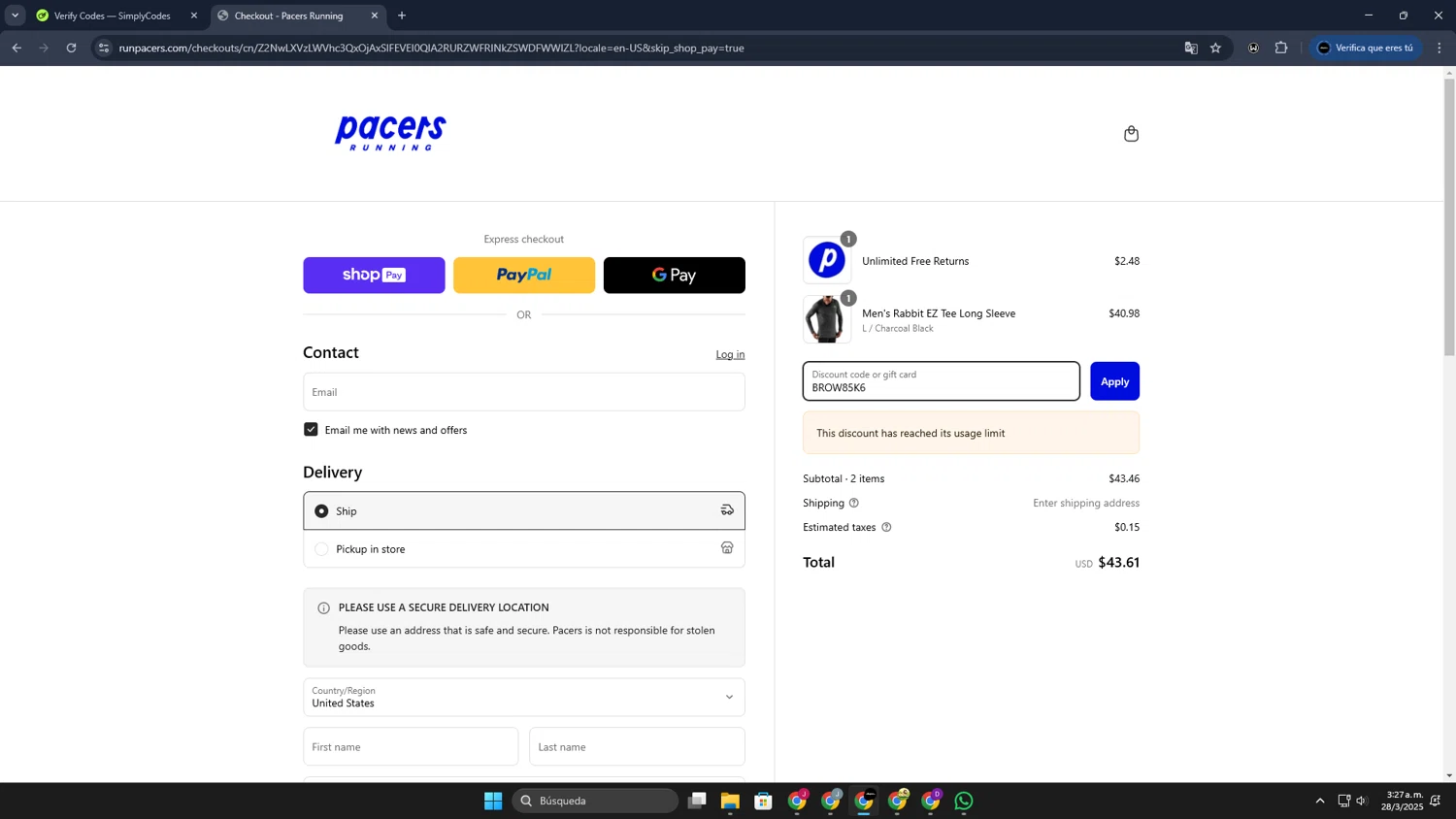
Task: Click the truck icon in Ship row
Action: [727, 510]
